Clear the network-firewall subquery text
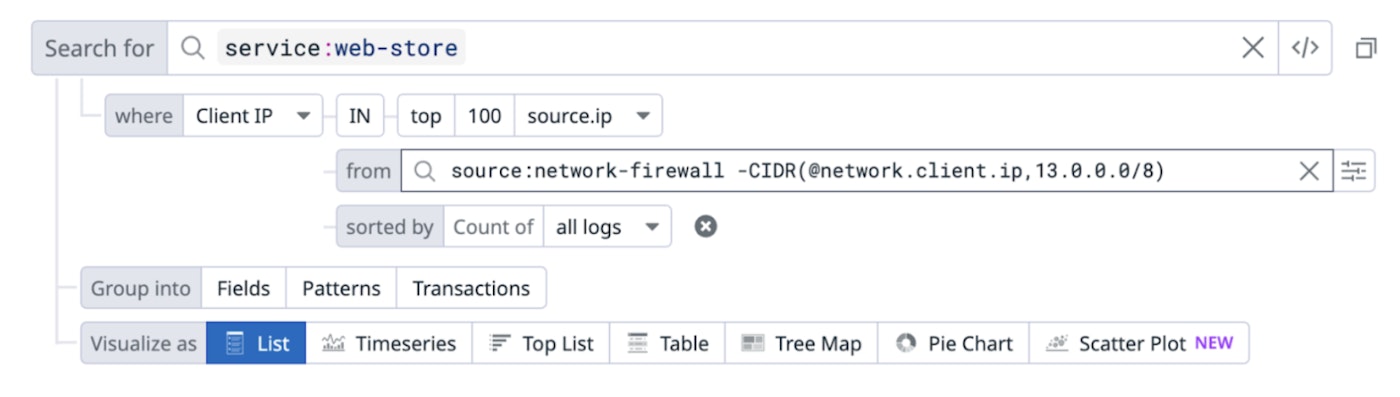The image size is (1400, 397). coord(1309,171)
